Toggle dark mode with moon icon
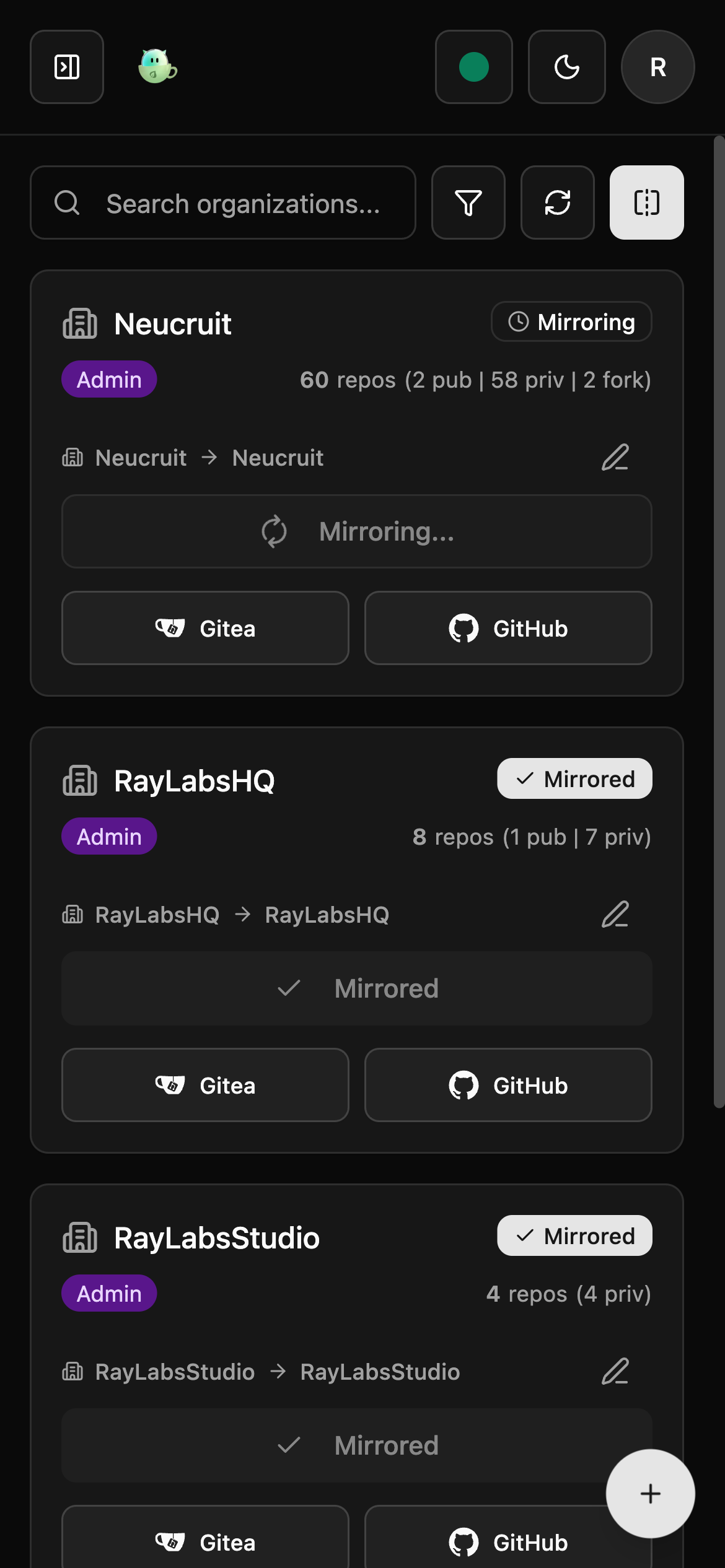The height and width of the screenshot is (1568, 725). tap(566, 67)
